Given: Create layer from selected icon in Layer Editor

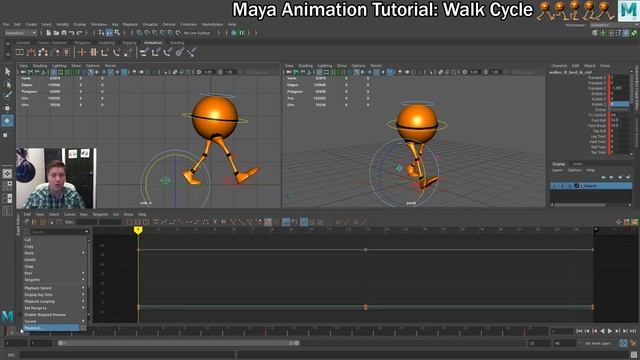Looking at the screenshot, I should [x=628, y=178].
